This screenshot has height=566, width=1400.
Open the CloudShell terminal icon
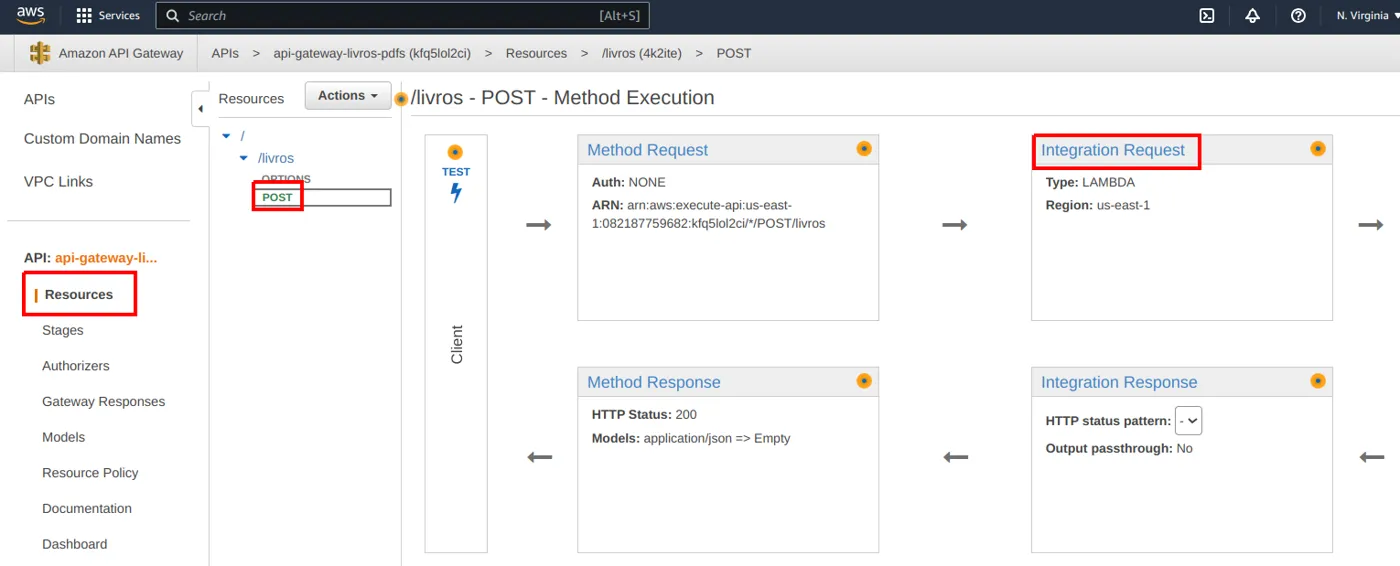coord(1207,16)
